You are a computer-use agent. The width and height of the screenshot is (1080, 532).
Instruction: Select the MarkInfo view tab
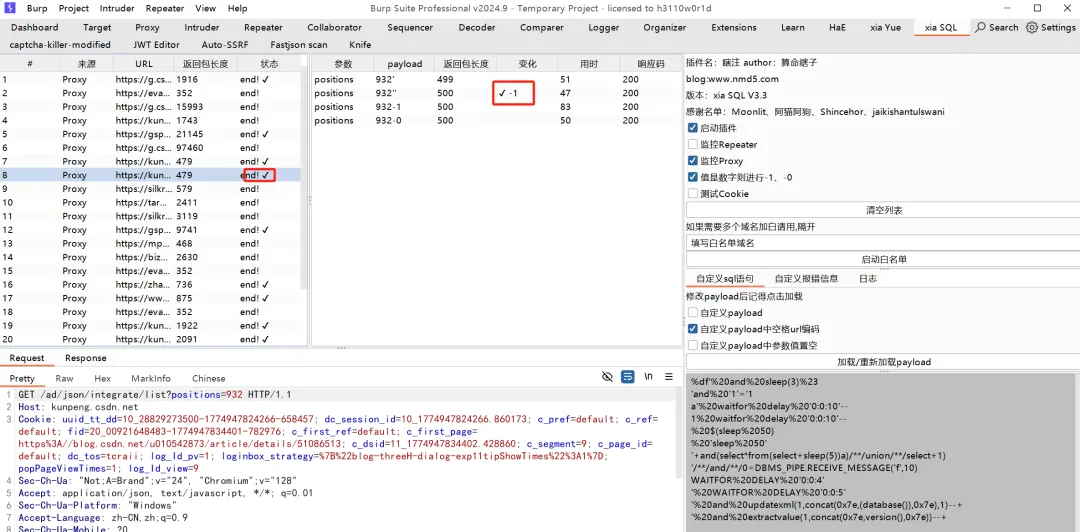point(151,378)
